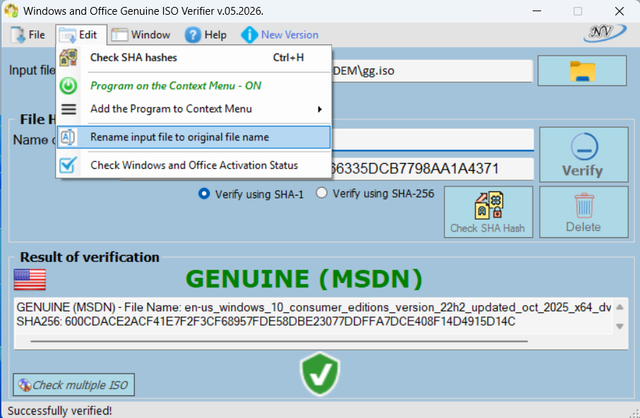Image resolution: width=640 pixels, height=418 pixels.
Task: Click the Verify button
Action: coord(584,154)
